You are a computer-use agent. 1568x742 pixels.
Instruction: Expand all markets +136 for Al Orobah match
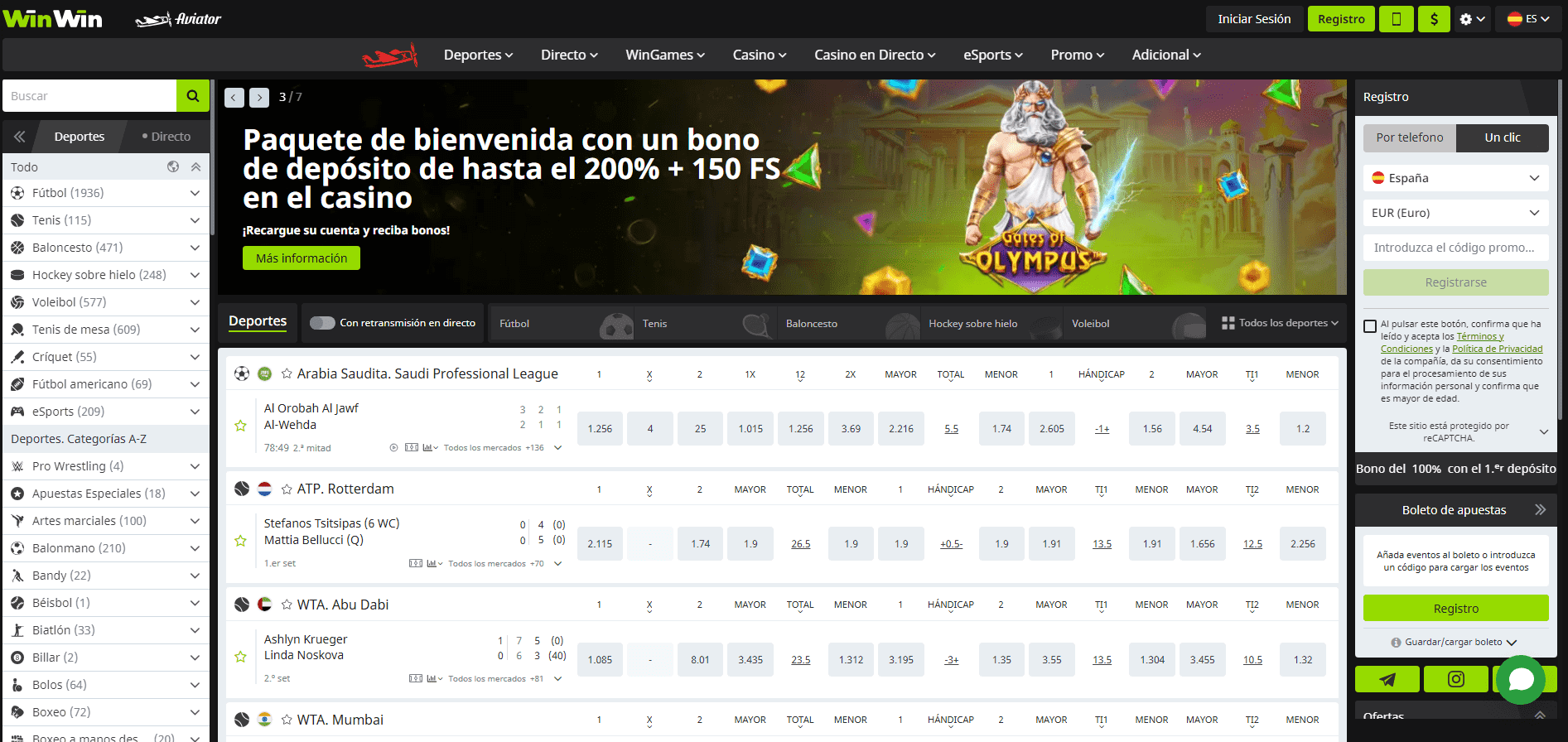click(504, 448)
